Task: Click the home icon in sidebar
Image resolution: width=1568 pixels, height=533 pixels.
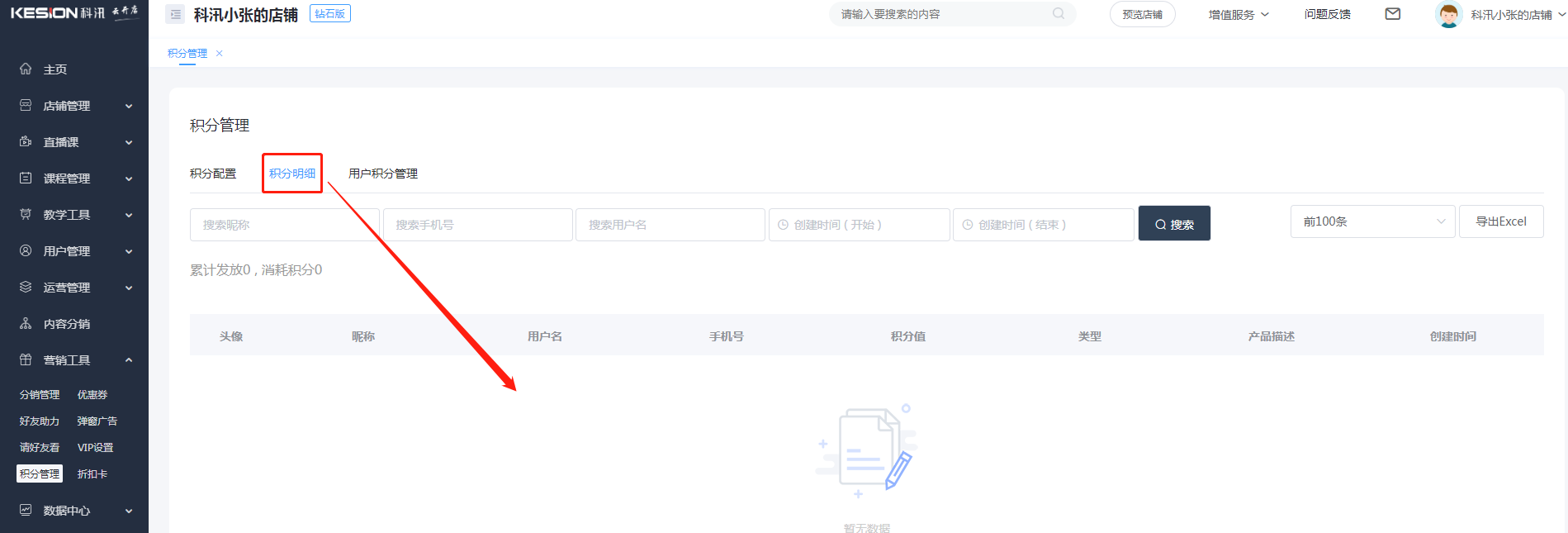Action: 26,69
